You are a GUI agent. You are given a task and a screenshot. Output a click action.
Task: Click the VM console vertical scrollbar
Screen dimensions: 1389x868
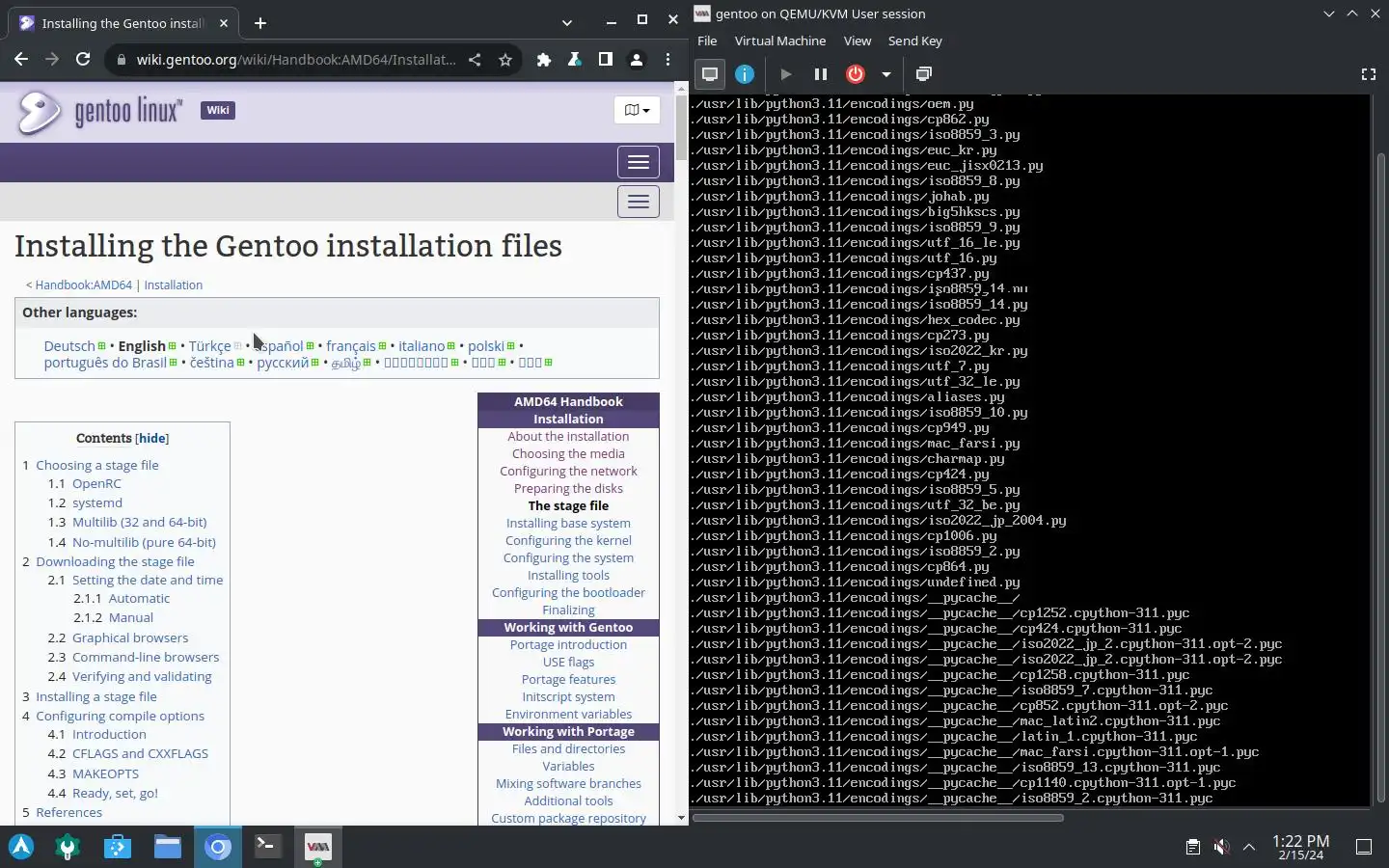coord(1381,477)
